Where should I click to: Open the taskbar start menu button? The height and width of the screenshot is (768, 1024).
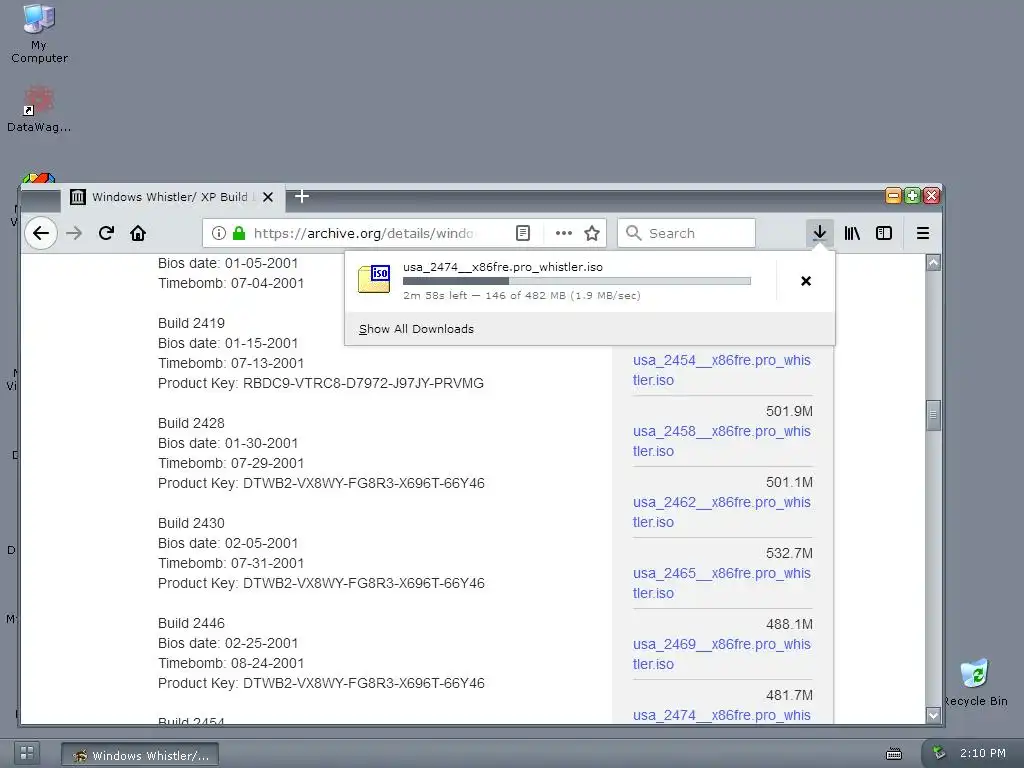27,752
